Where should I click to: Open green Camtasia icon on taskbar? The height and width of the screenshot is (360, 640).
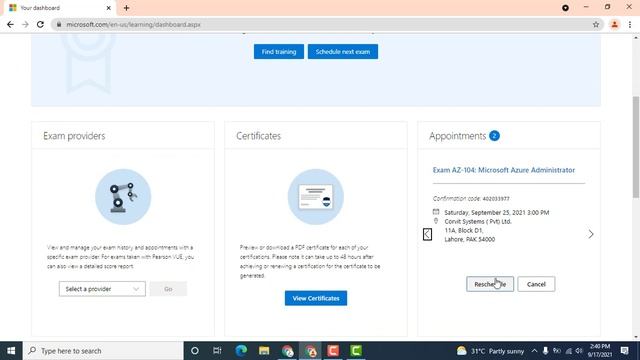[x=356, y=351]
